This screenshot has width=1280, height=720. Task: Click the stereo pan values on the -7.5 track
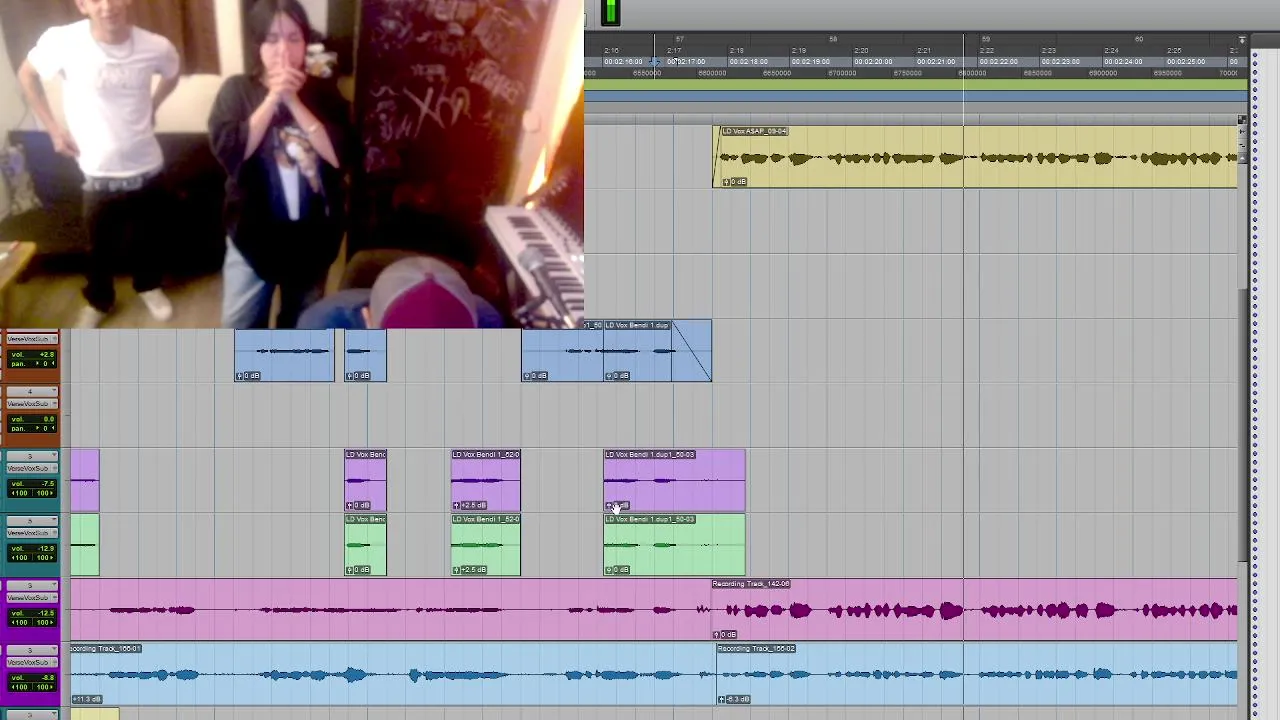pos(32,493)
